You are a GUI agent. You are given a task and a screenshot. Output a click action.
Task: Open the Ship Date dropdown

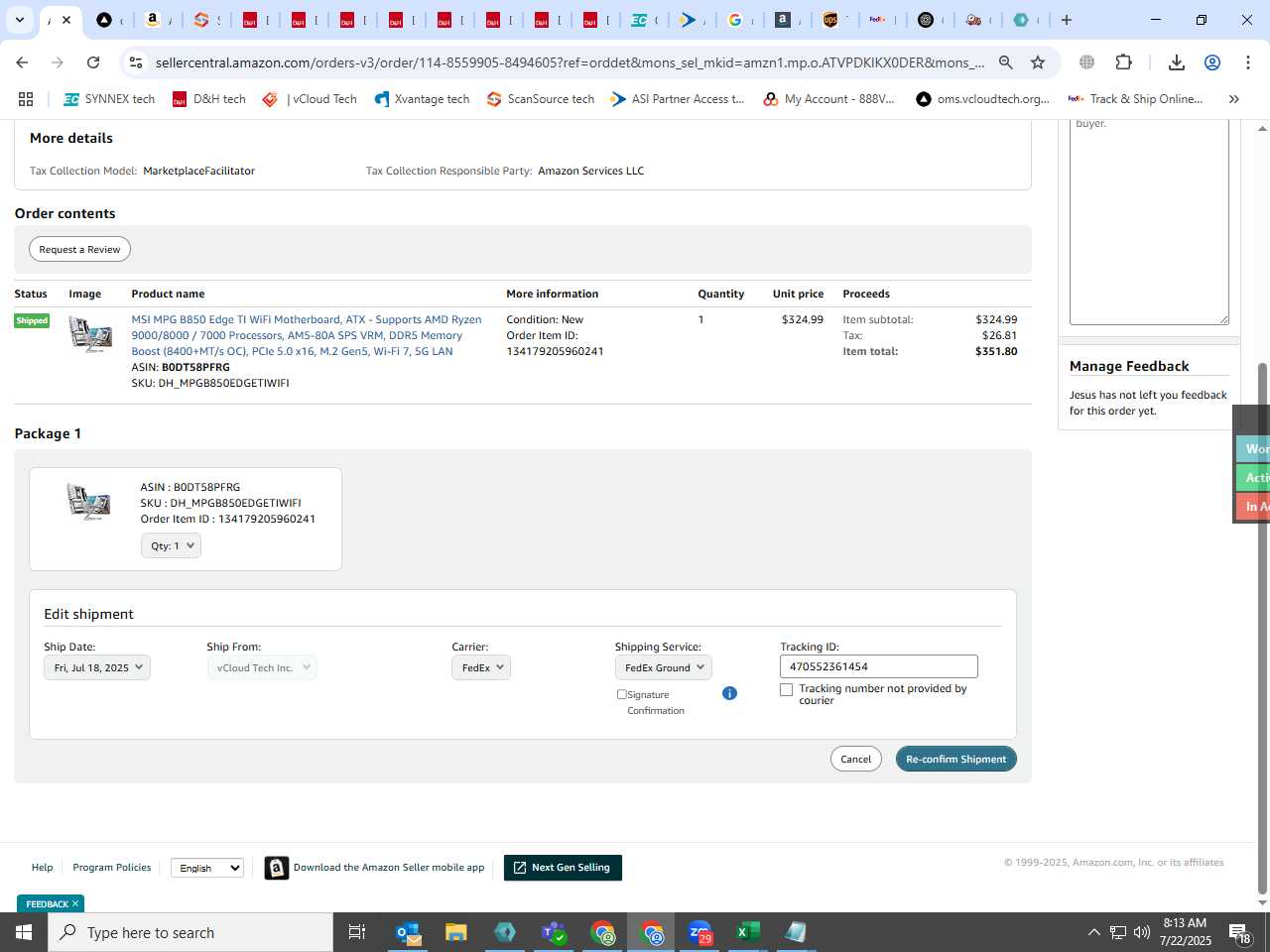(96, 667)
